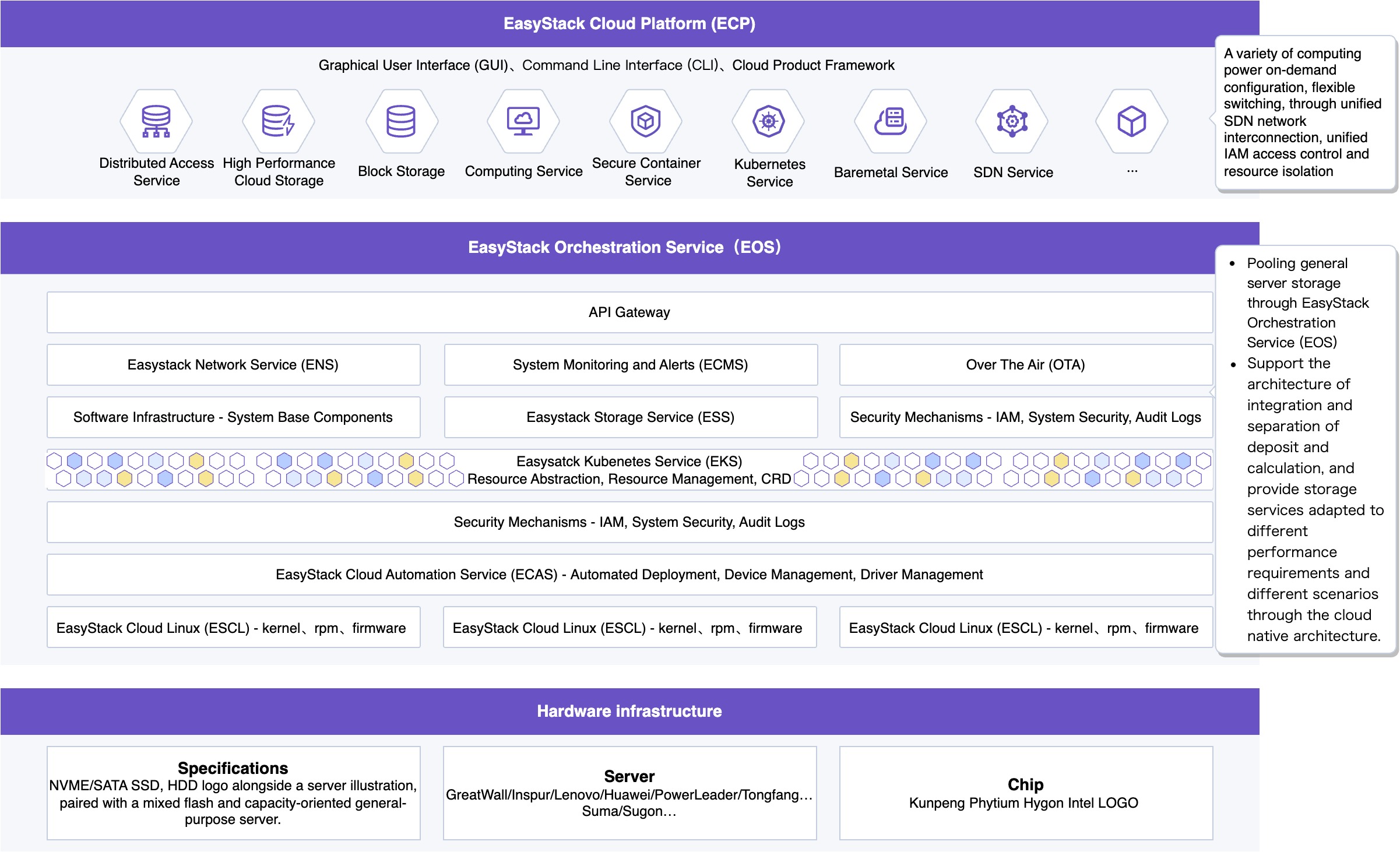Click the Block Storage database icon
1400x852 pixels.
[x=402, y=121]
